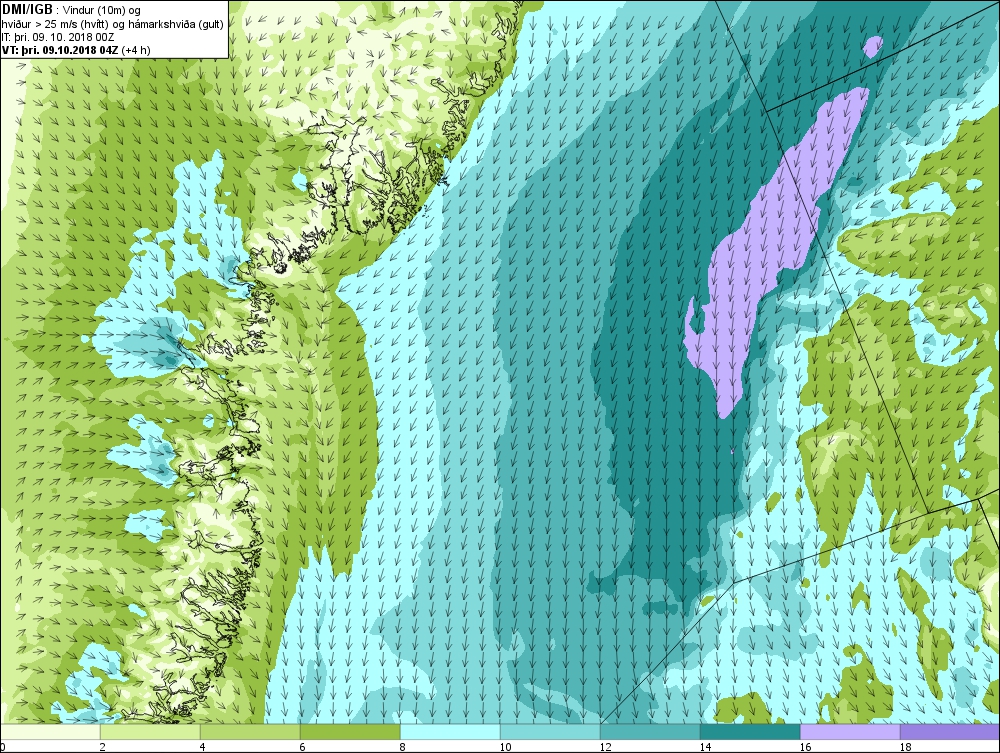
Task: Click the legend scale label '2'
Action: click(103, 747)
